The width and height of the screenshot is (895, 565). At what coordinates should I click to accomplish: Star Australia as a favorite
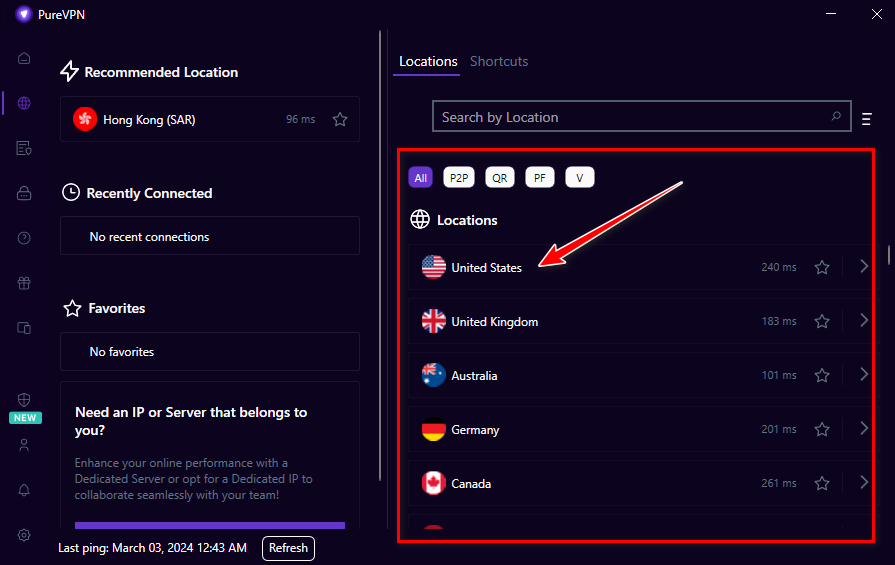(822, 376)
